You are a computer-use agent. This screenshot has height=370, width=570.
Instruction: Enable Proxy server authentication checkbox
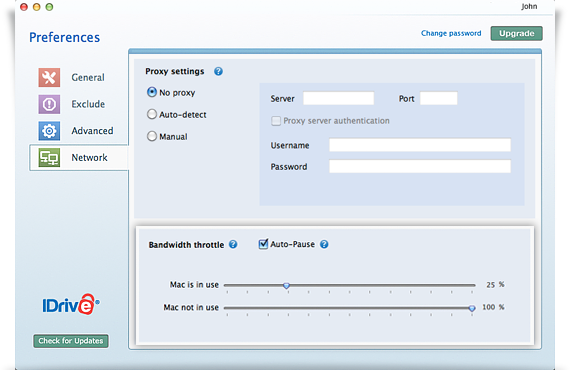[x=276, y=121]
